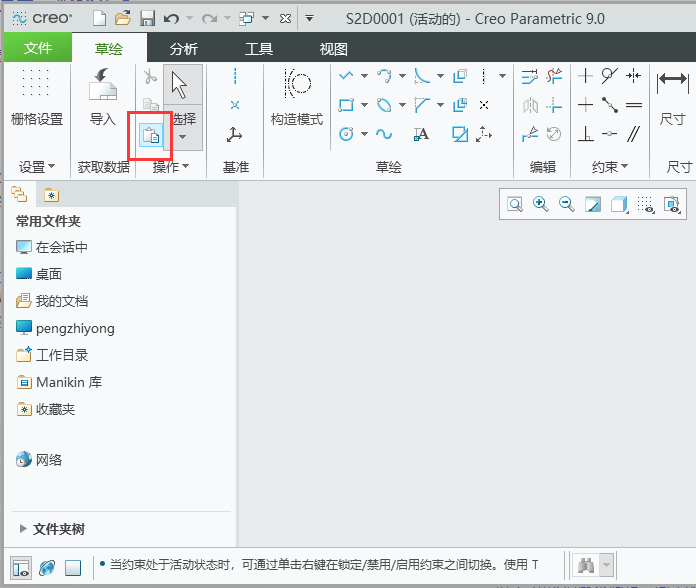The image size is (696, 588).
Task: Select the Arc sketch tool
Action: coord(384,76)
